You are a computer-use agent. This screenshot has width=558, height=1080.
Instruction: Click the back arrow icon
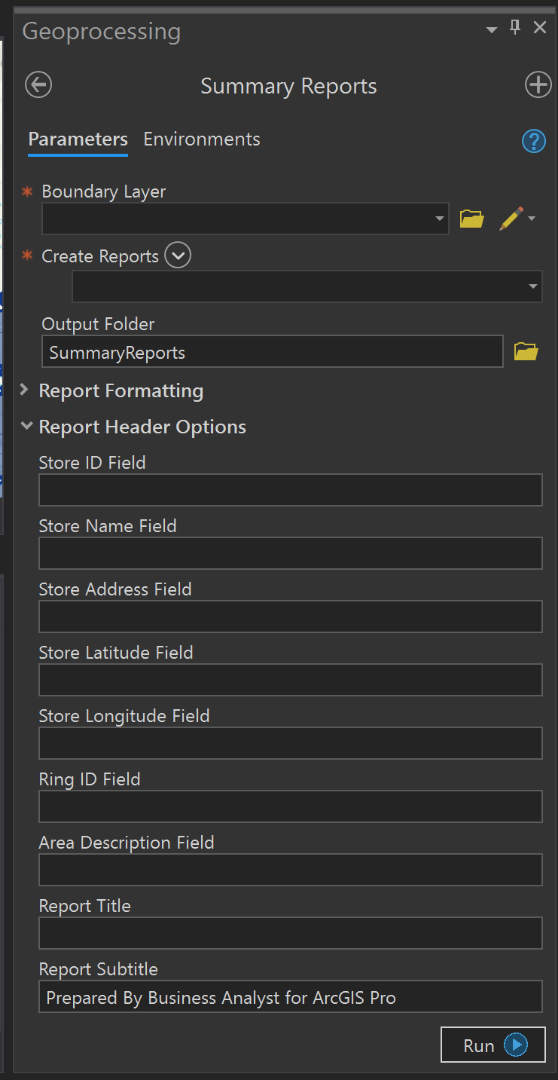point(39,85)
